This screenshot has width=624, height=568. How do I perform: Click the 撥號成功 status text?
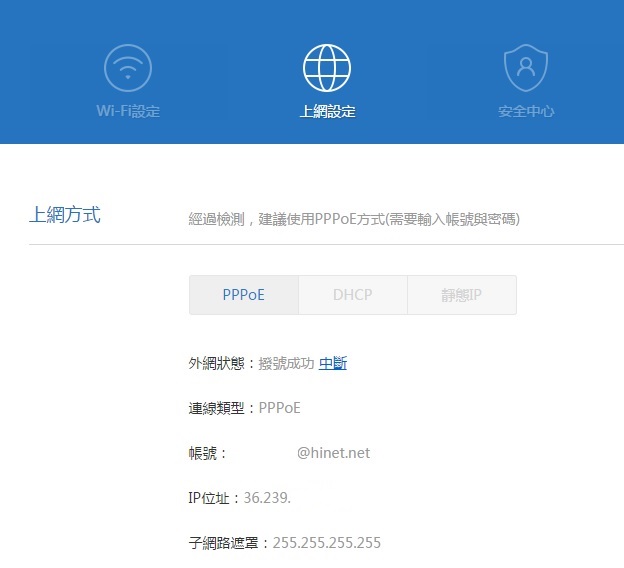286,363
